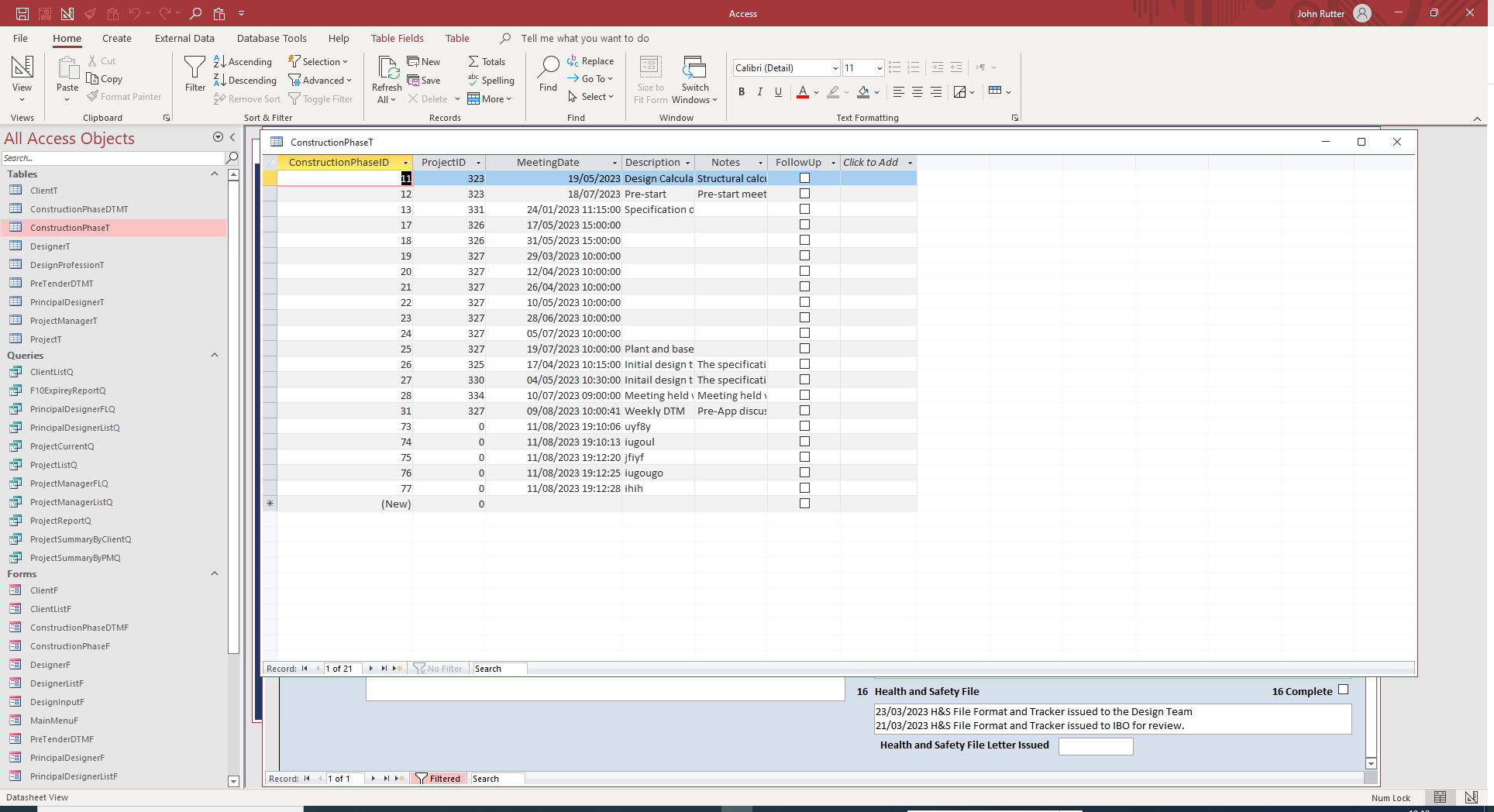Enable Toggle Filter

click(321, 98)
